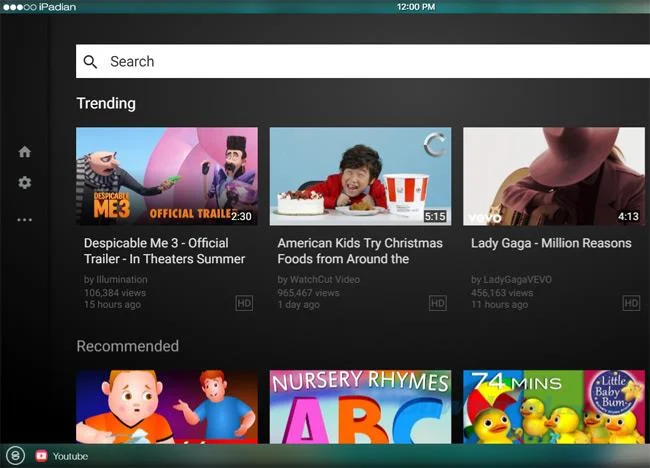Open the 74 Mins Little Baby Bum thumbnail

point(554,407)
